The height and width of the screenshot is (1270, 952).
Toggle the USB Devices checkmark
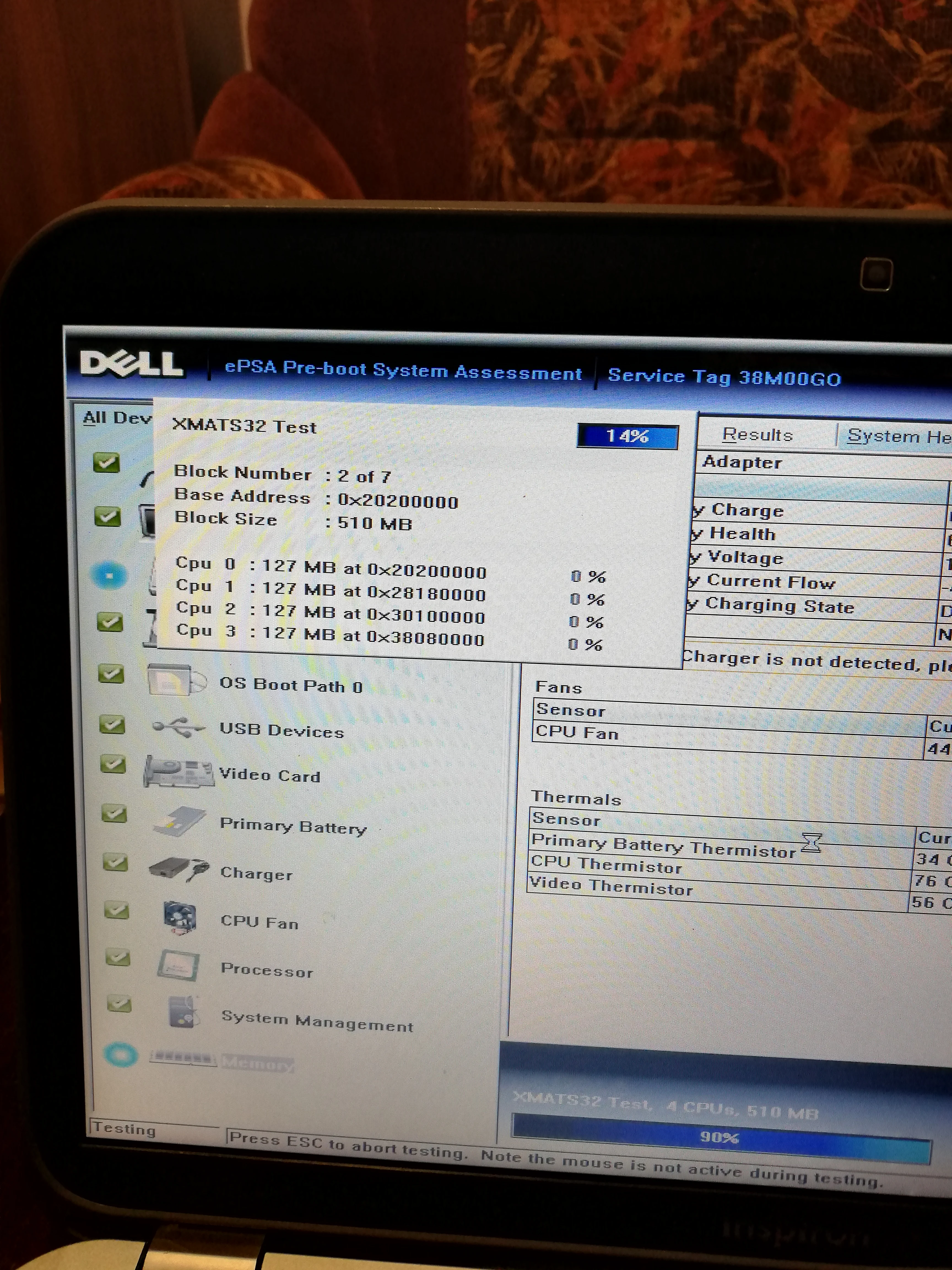(x=112, y=725)
